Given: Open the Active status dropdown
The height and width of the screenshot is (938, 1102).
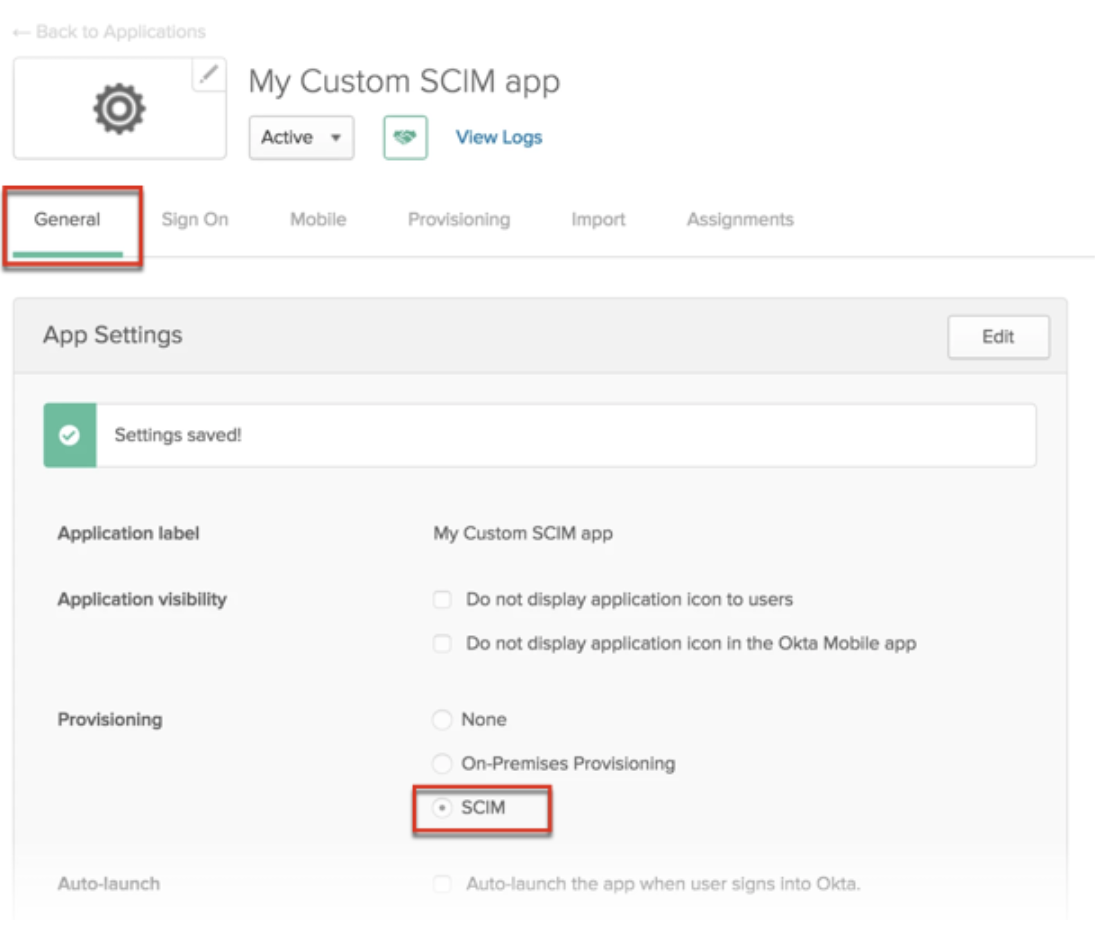Looking at the screenshot, I should click(x=301, y=137).
